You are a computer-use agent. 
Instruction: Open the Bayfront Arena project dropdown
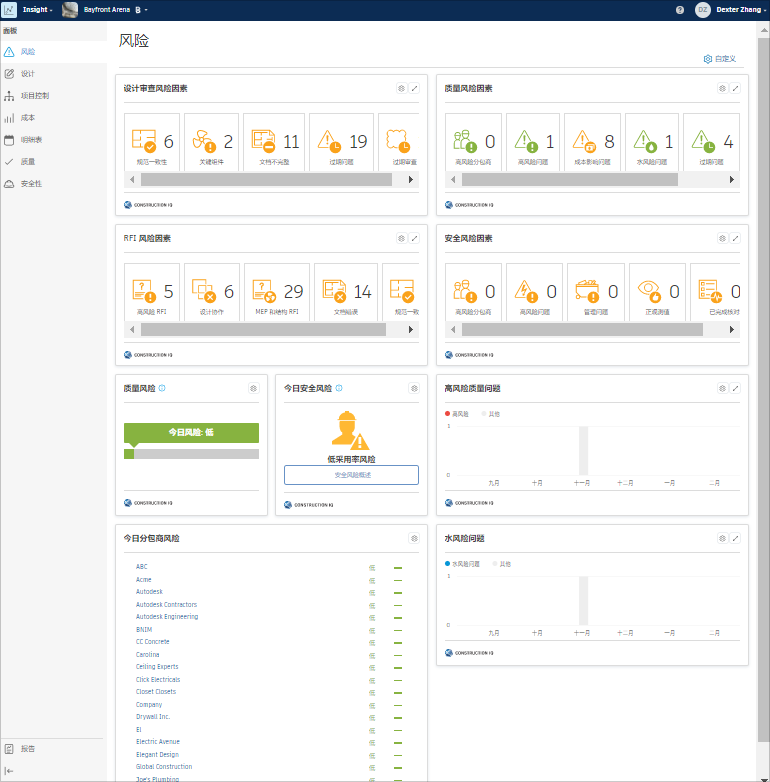tap(116, 9)
